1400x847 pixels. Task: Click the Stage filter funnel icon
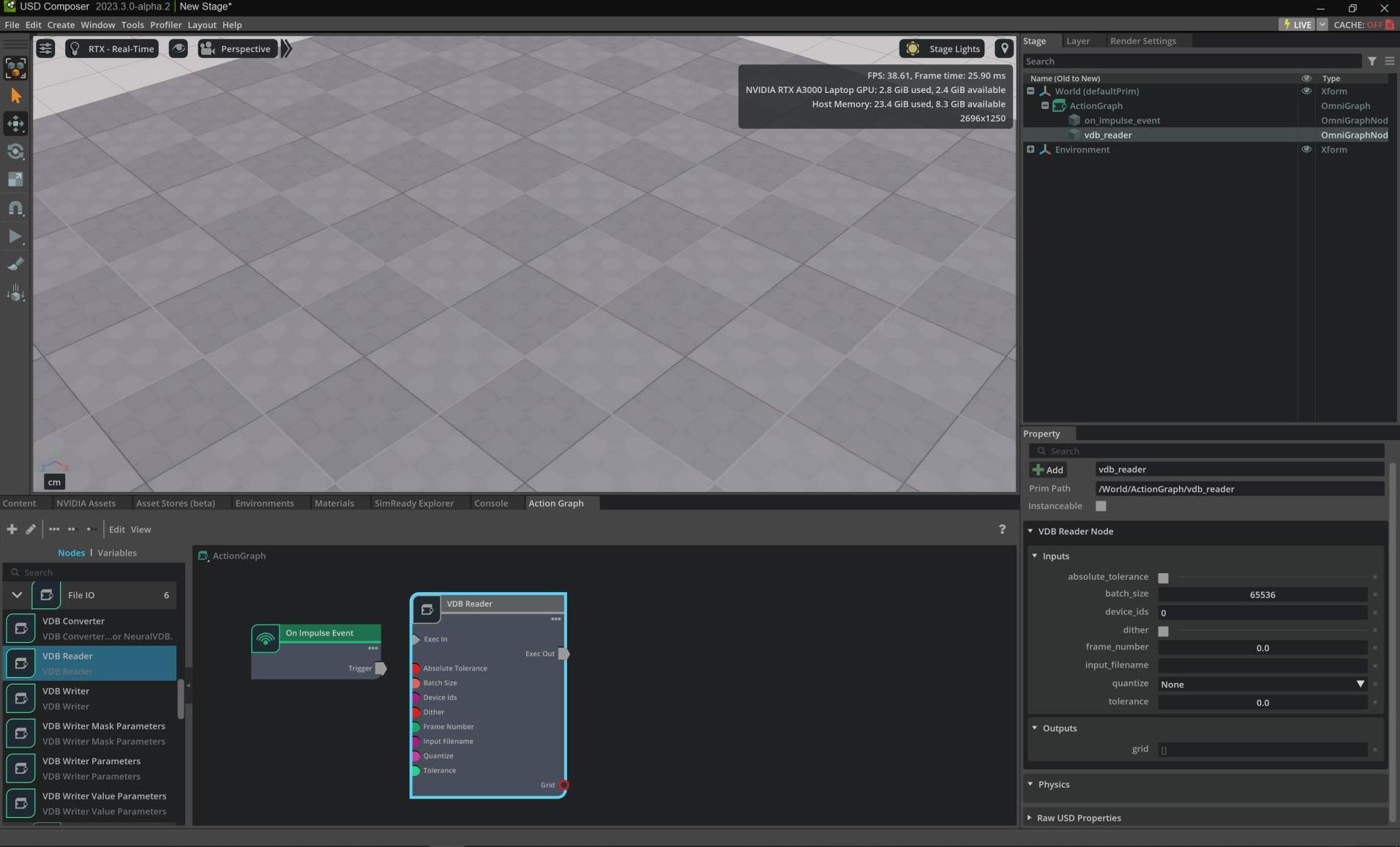coord(1372,61)
